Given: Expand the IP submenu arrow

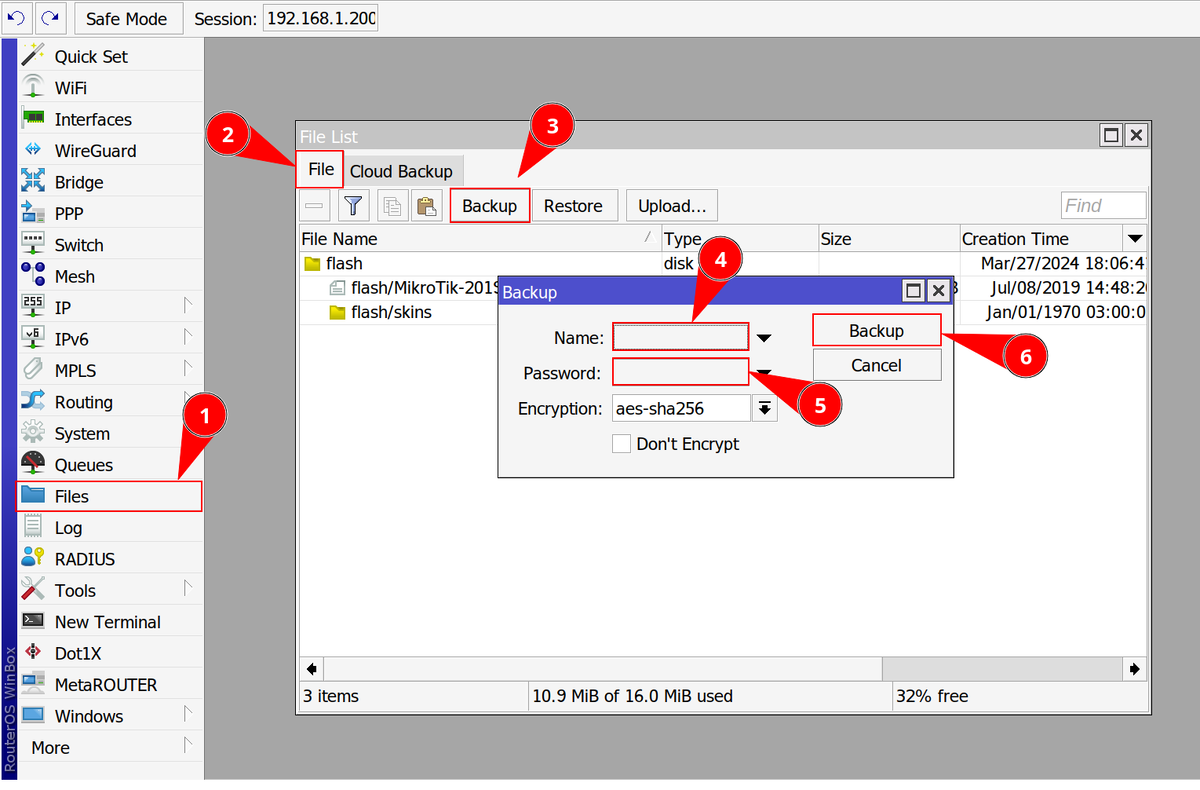Looking at the screenshot, I should (187, 305).
